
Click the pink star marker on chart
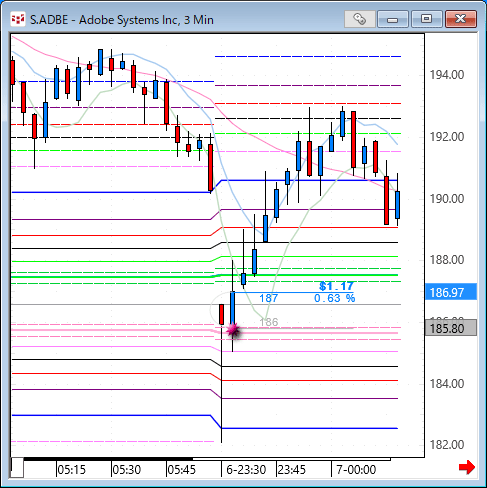(233, 330)
